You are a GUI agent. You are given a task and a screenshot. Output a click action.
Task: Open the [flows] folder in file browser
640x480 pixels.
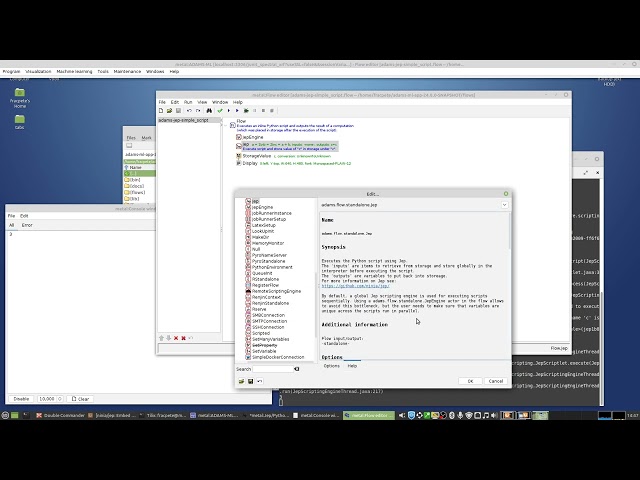(137, 192)
